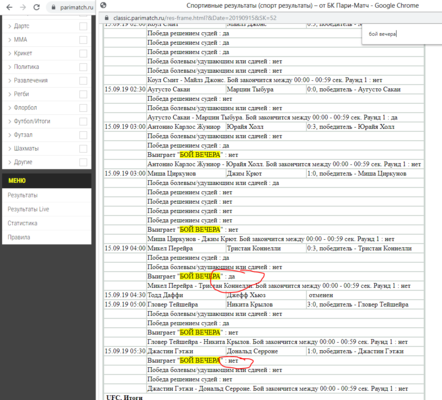The width and height of the screenshot is (442, 400).
Task: Check the Регби checkbox
Action: click(83, 94)
